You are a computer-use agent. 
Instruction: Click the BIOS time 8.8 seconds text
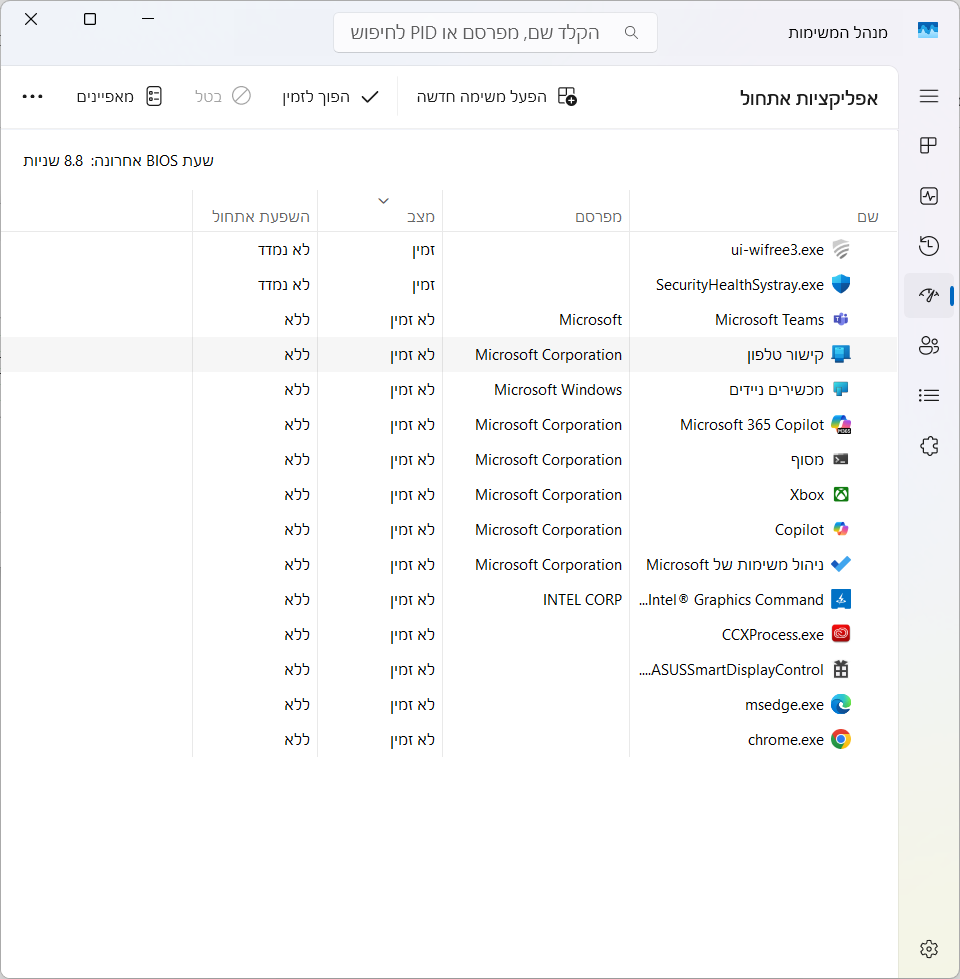(119, 160)
